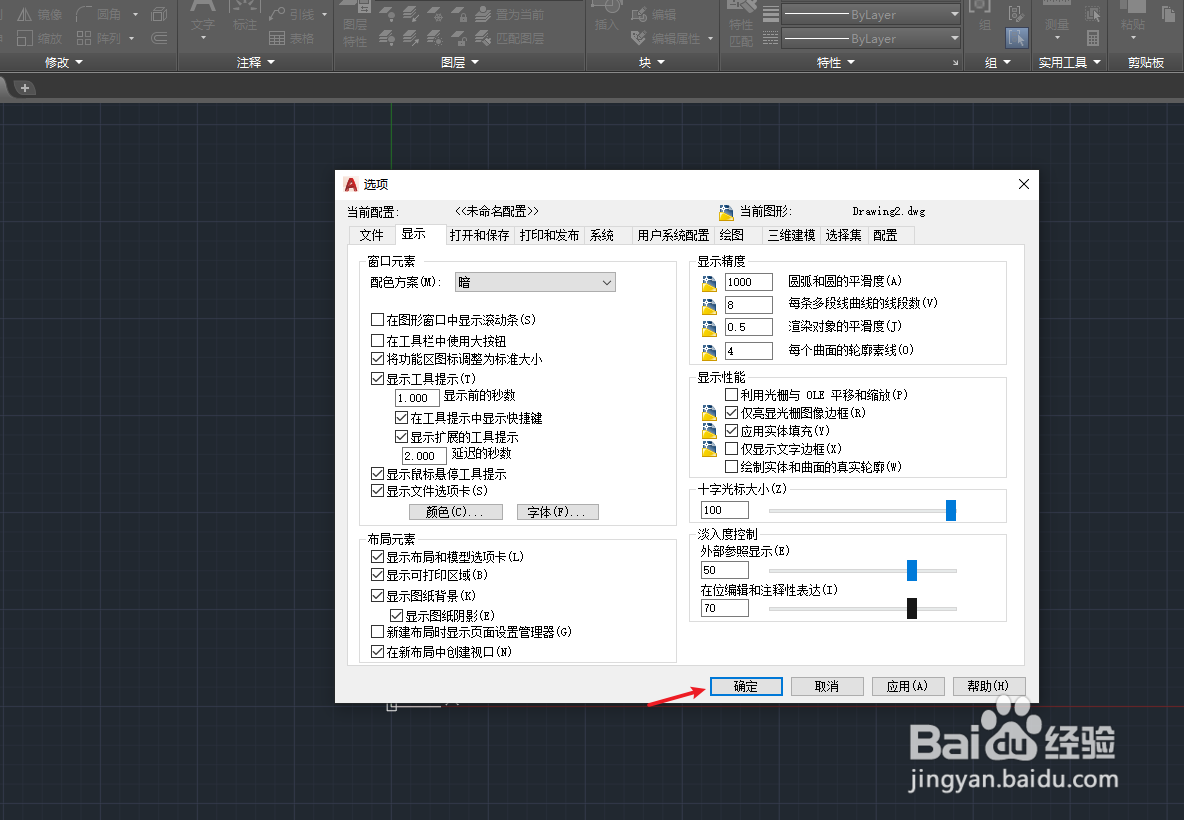Open the second ByLayer linetype dropdown
The height and width of the screenshot is (820, 1184).
click(x=871, y=38)
